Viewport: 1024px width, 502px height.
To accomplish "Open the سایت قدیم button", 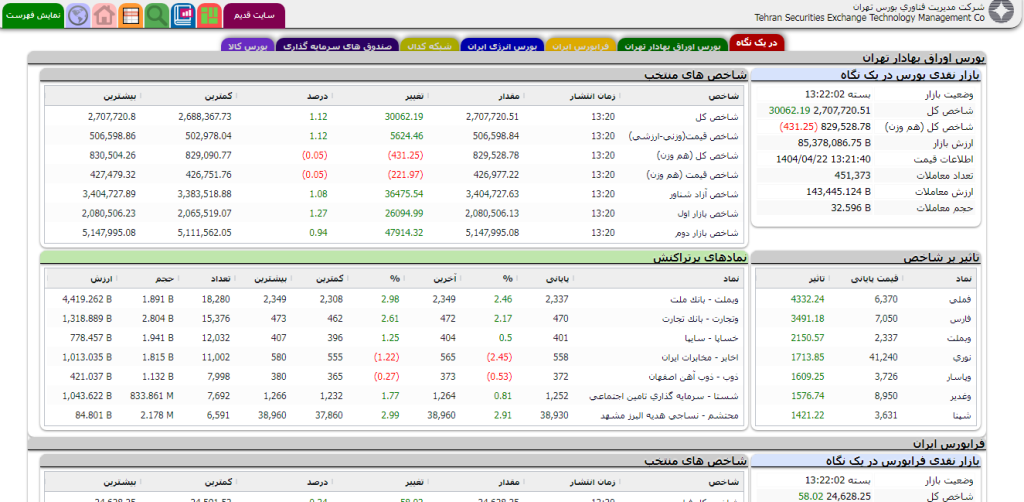I will pyautogui.click(x=254, y=15).
